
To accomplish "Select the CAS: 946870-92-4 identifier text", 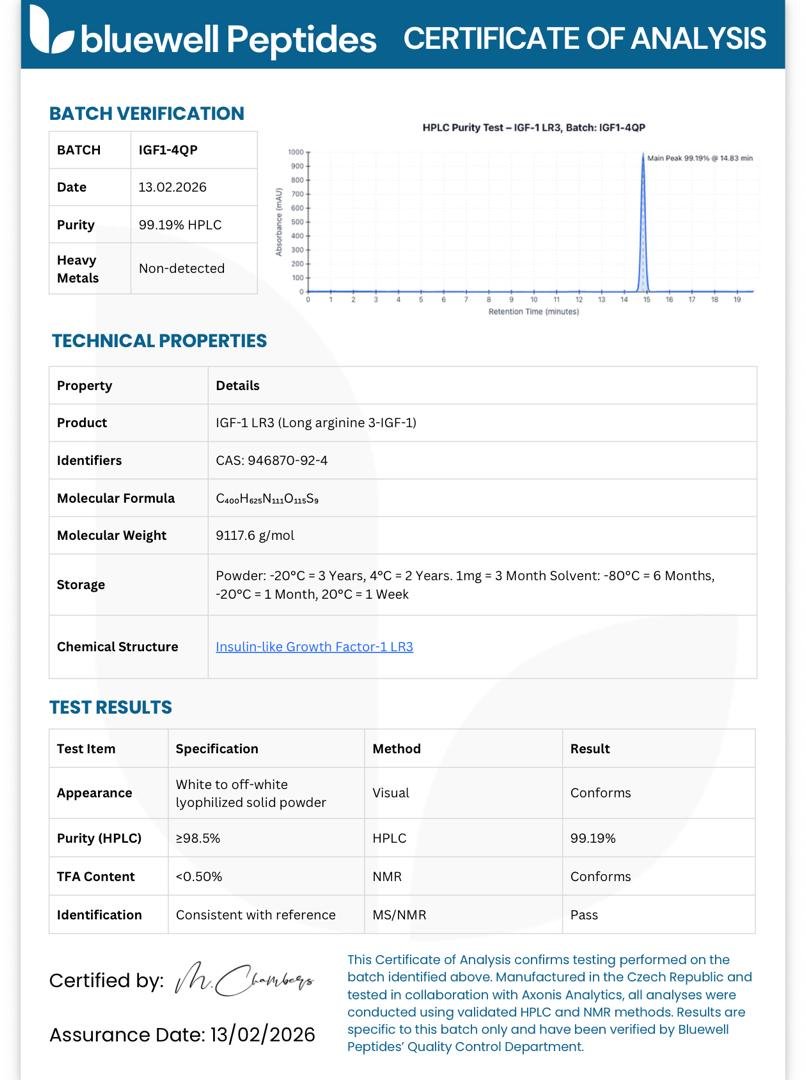I will click(271, 460).
